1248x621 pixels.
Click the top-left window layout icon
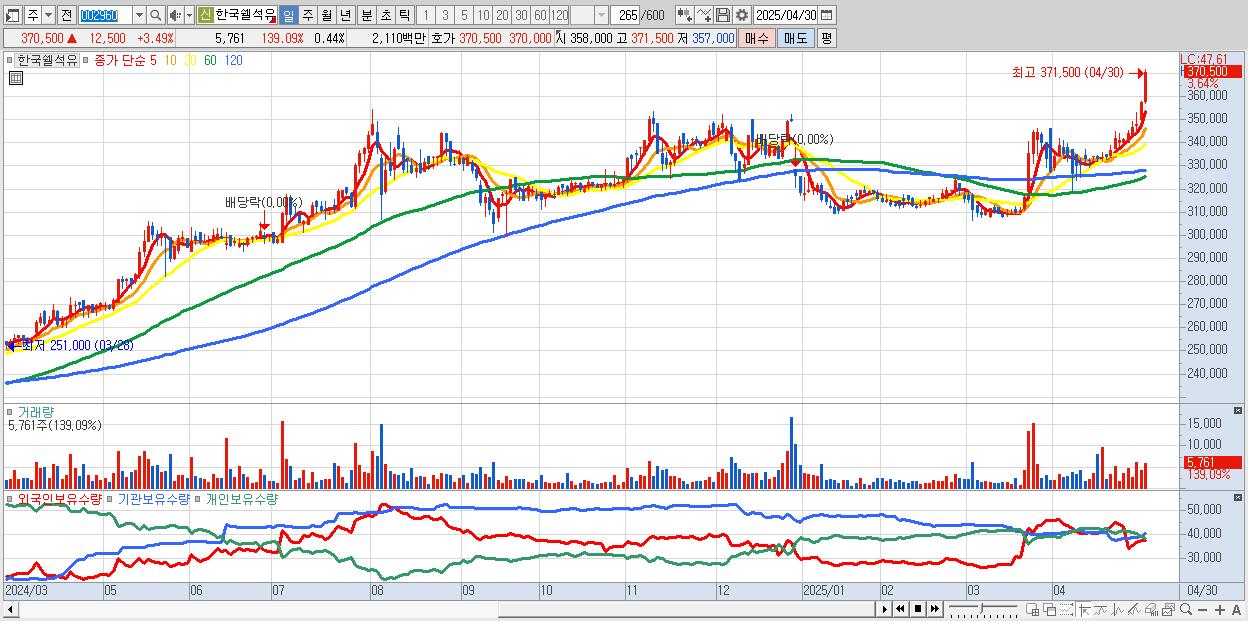pos(13,15)
